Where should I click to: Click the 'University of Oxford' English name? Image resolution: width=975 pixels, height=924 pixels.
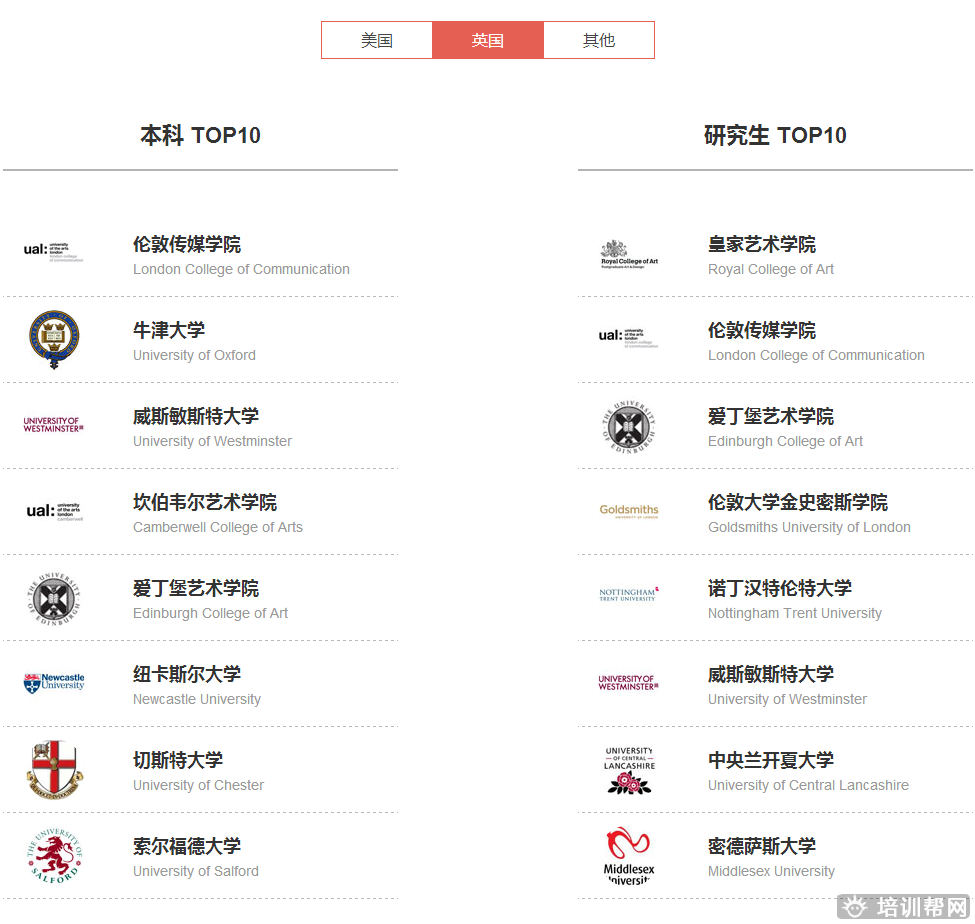[195, 355]
